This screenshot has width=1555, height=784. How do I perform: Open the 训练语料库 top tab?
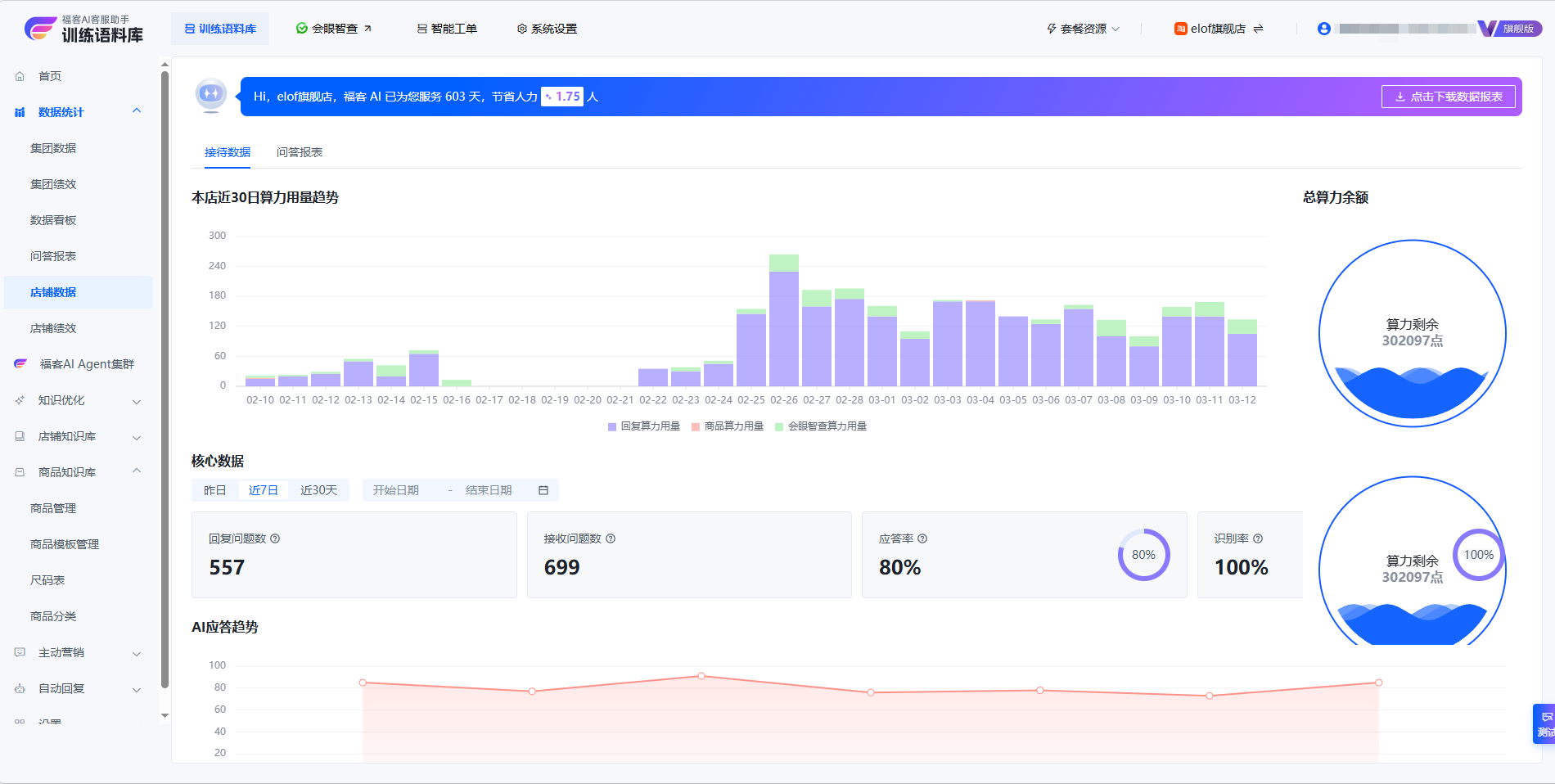pyautogui.click(x=220, y=29)
